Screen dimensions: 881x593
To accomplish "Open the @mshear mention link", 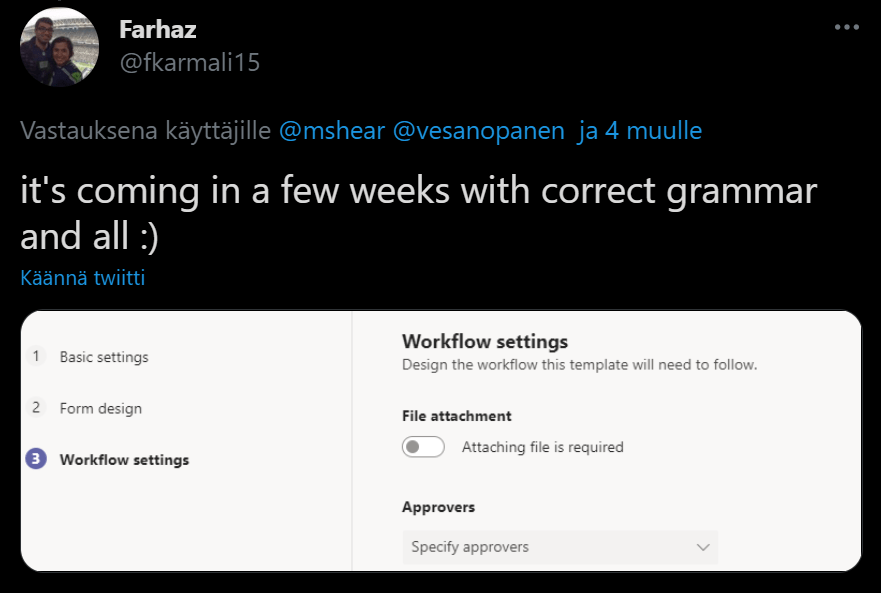I will click(331, 131).
